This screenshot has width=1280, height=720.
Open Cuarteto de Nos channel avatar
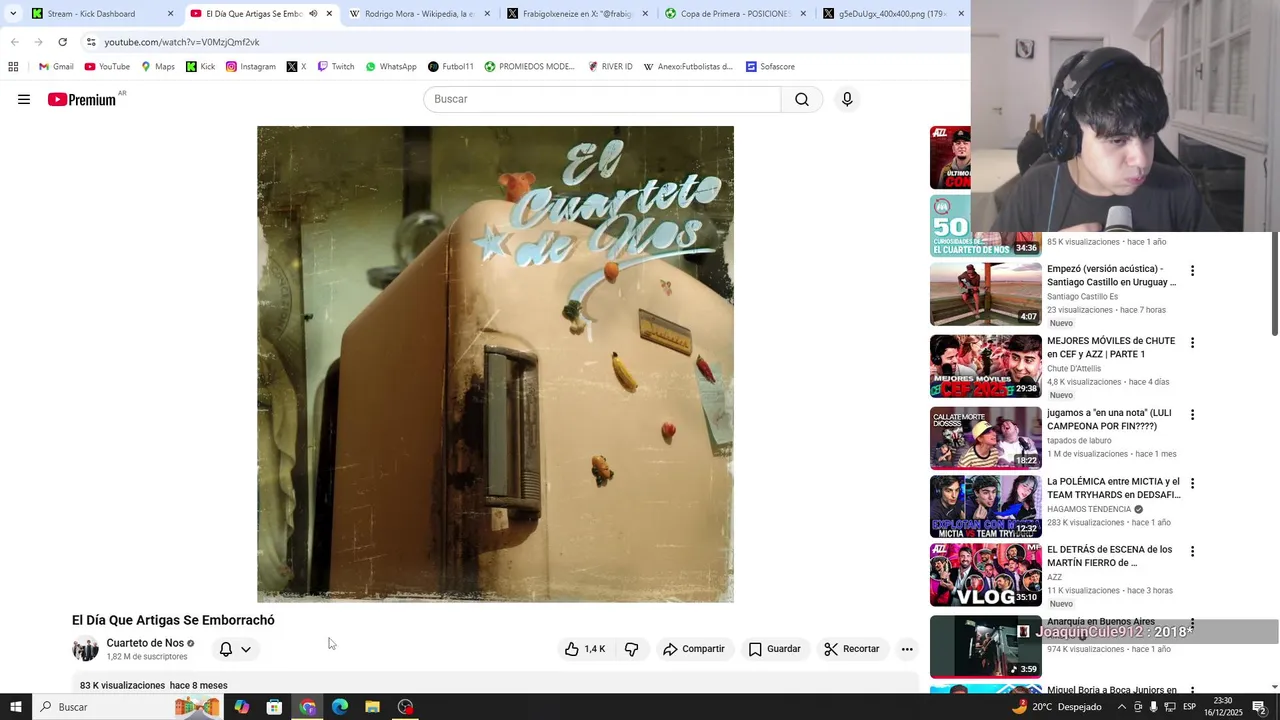[x=86, y=649]
